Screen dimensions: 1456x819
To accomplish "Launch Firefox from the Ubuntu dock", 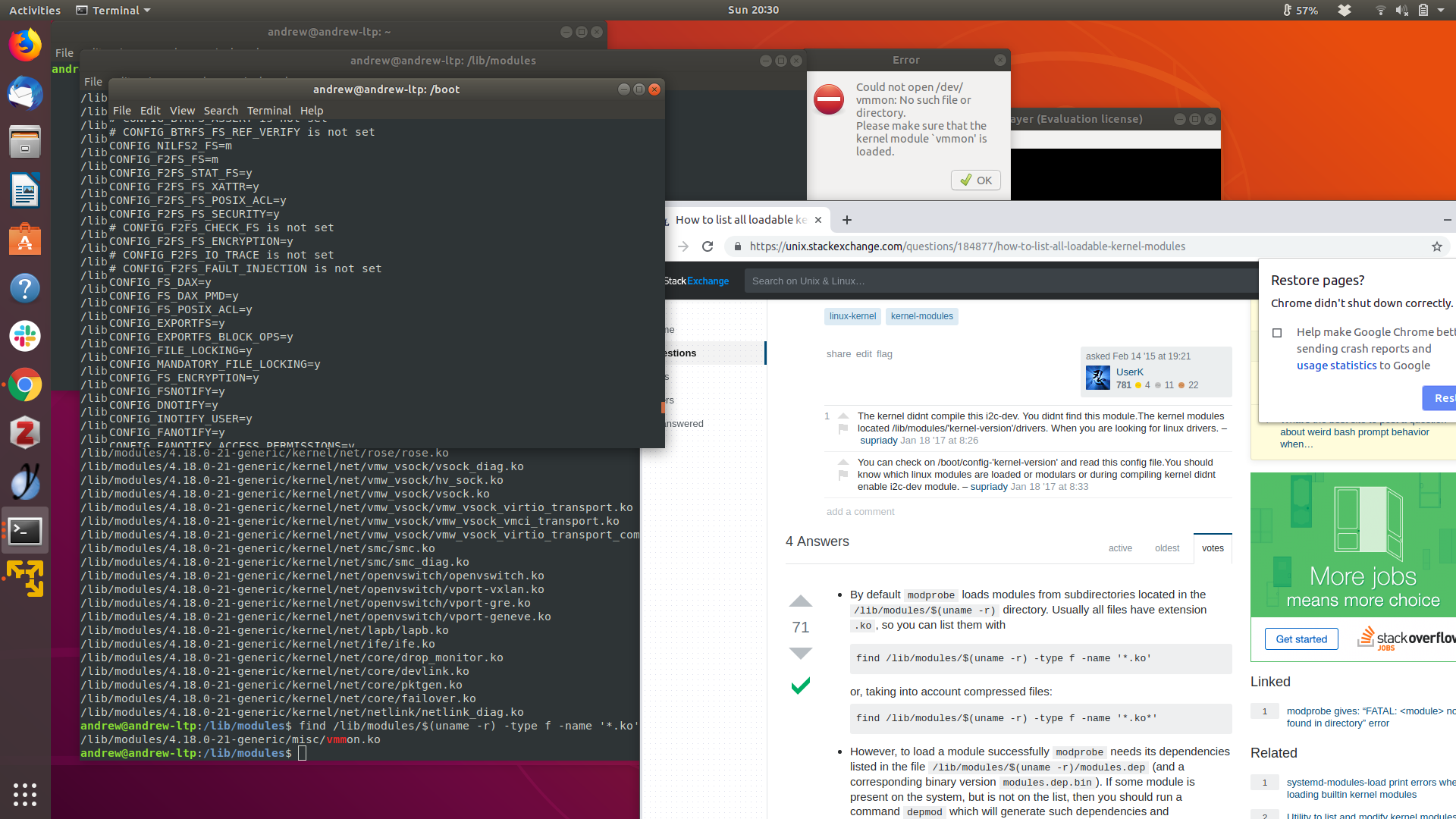I will pos(25,45).
